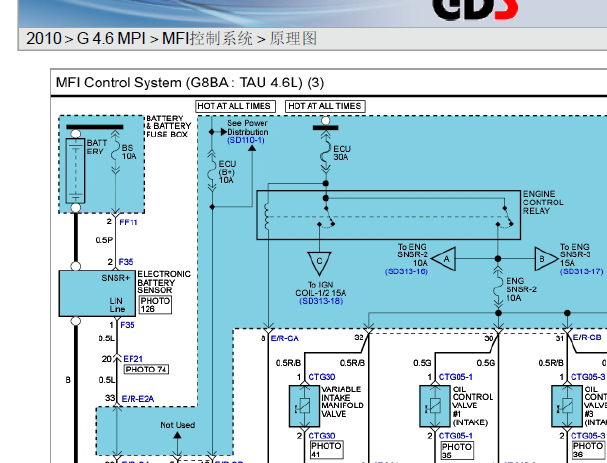Open PHOTO 36 under CTG05-3
Screen dimensions: 607x463
588,451
